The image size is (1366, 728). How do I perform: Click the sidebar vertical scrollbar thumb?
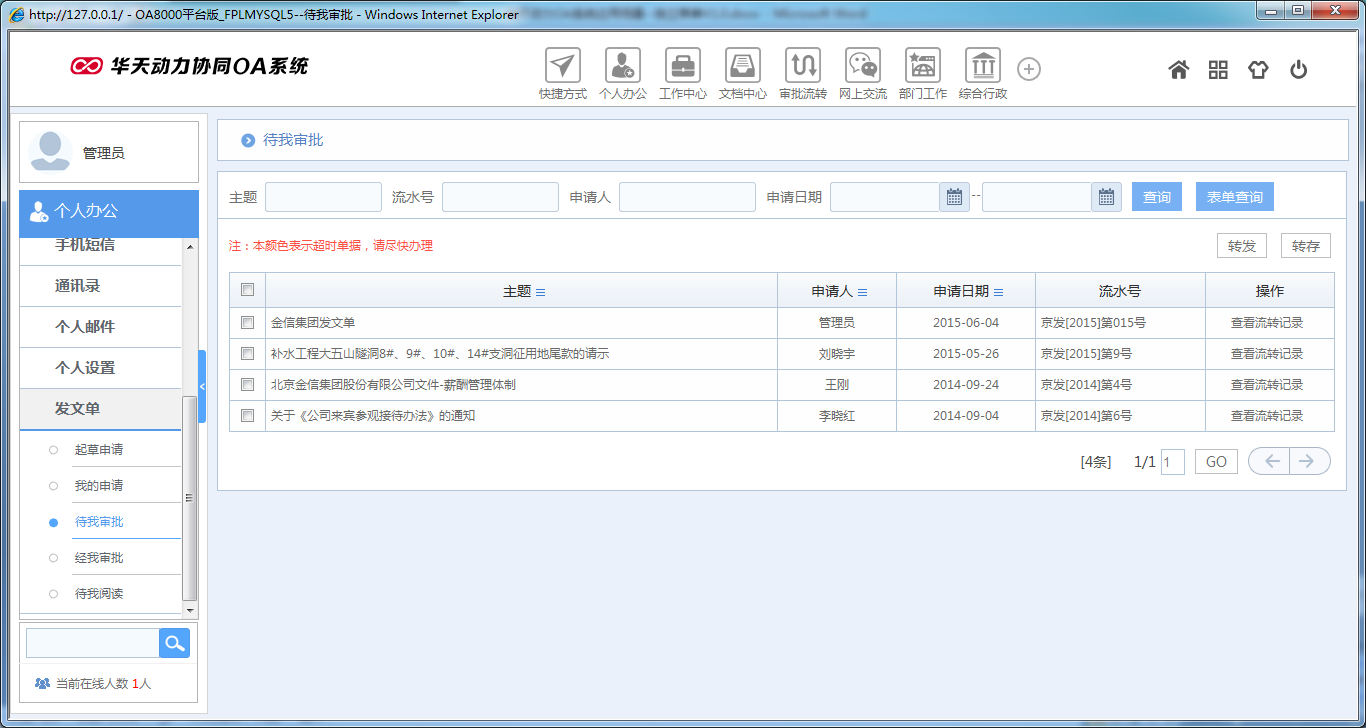[190, 497]
